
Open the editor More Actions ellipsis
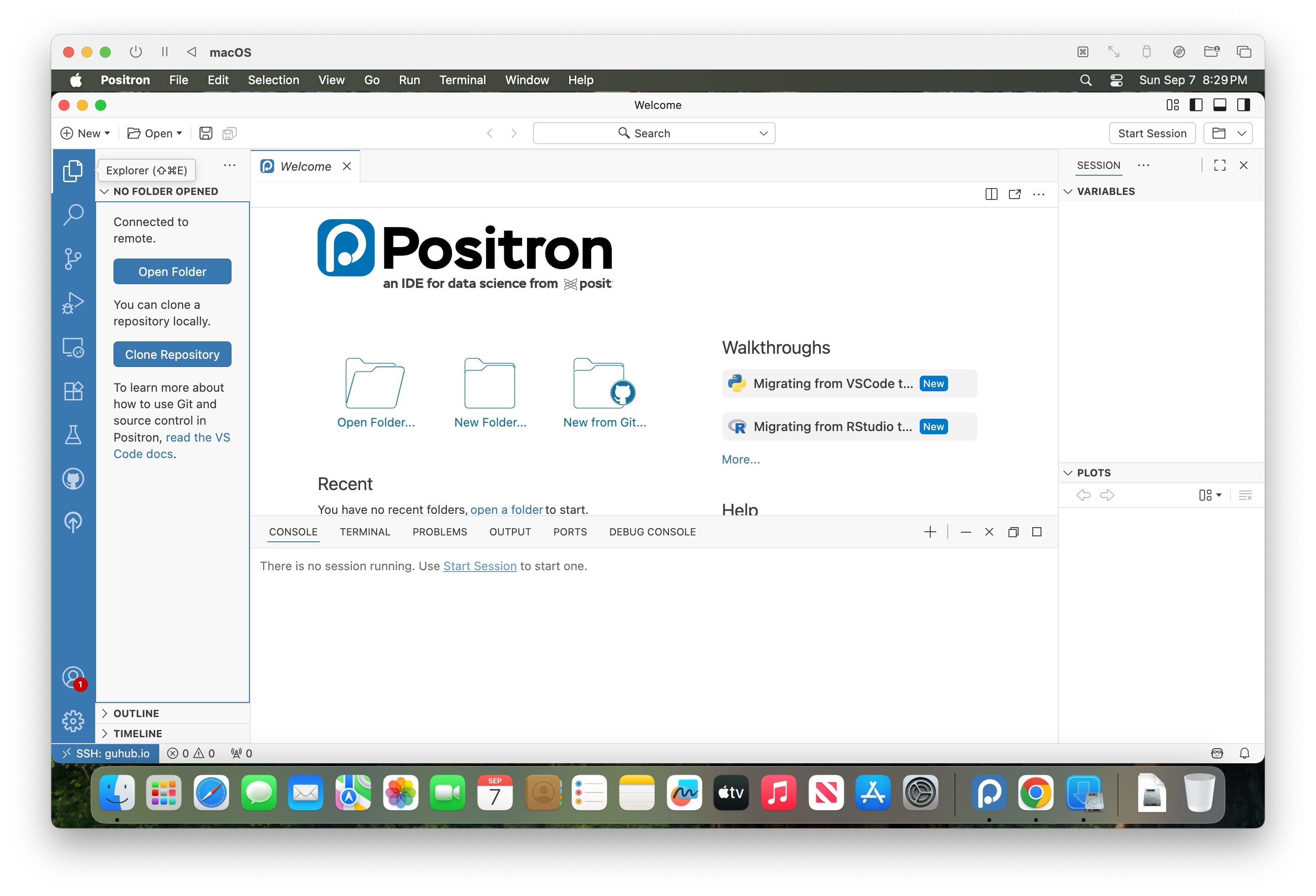(1039, 194)
